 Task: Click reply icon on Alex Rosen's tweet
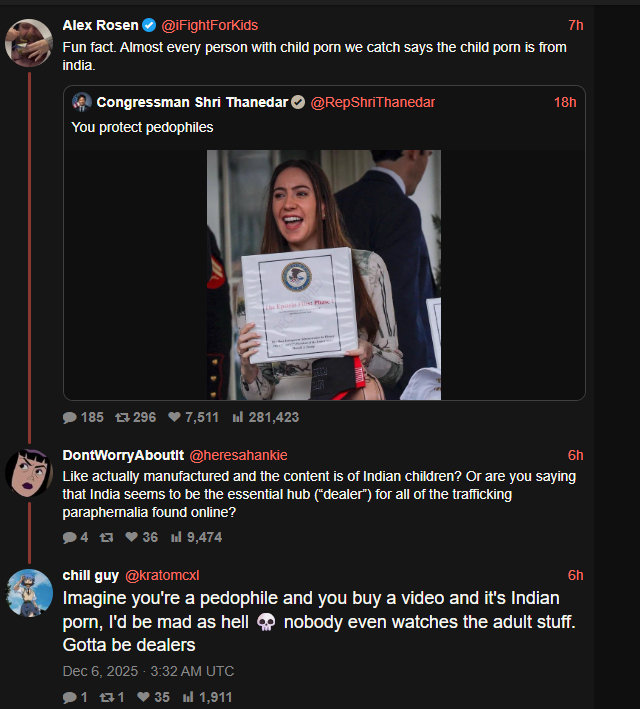(x=70, y=417)
